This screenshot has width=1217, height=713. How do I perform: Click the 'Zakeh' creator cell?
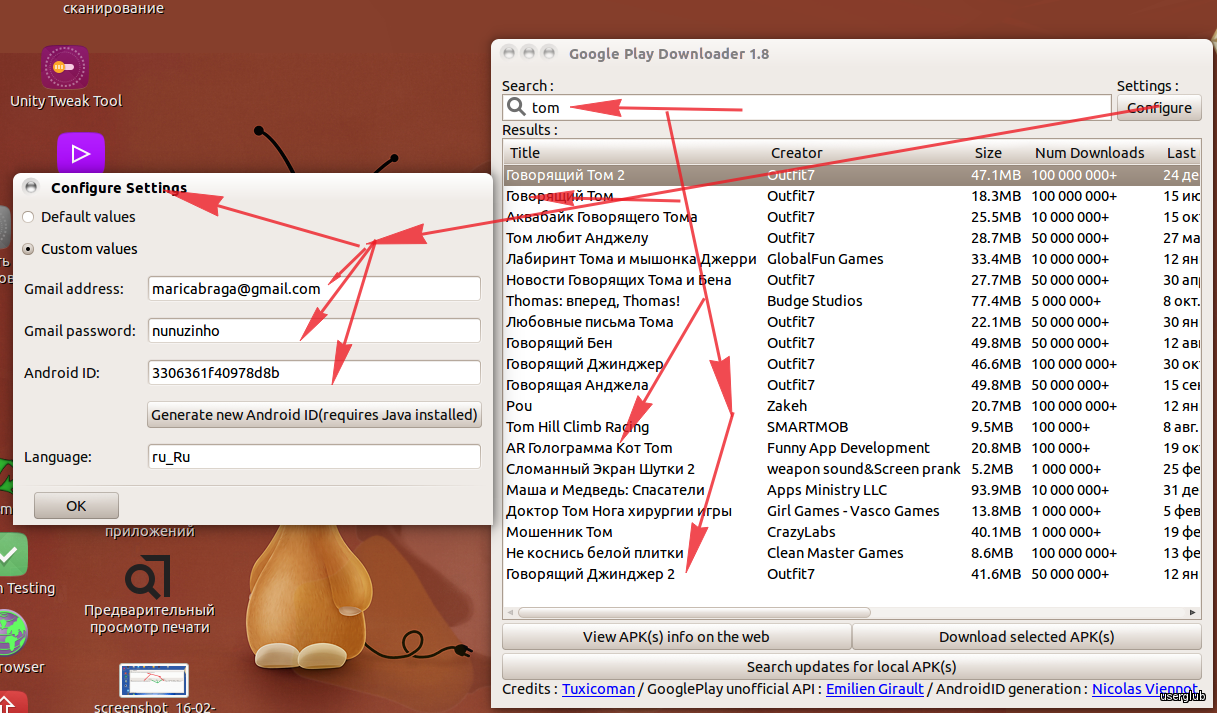(x=787, y=406)
